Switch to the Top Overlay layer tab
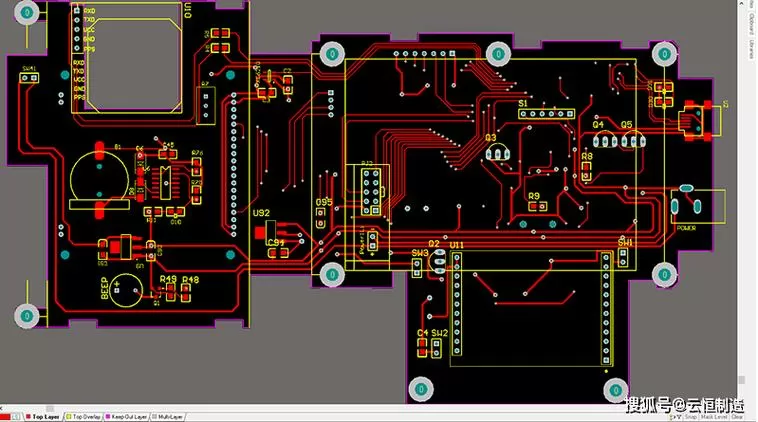758x422 pixels. [x=83, y=417]
